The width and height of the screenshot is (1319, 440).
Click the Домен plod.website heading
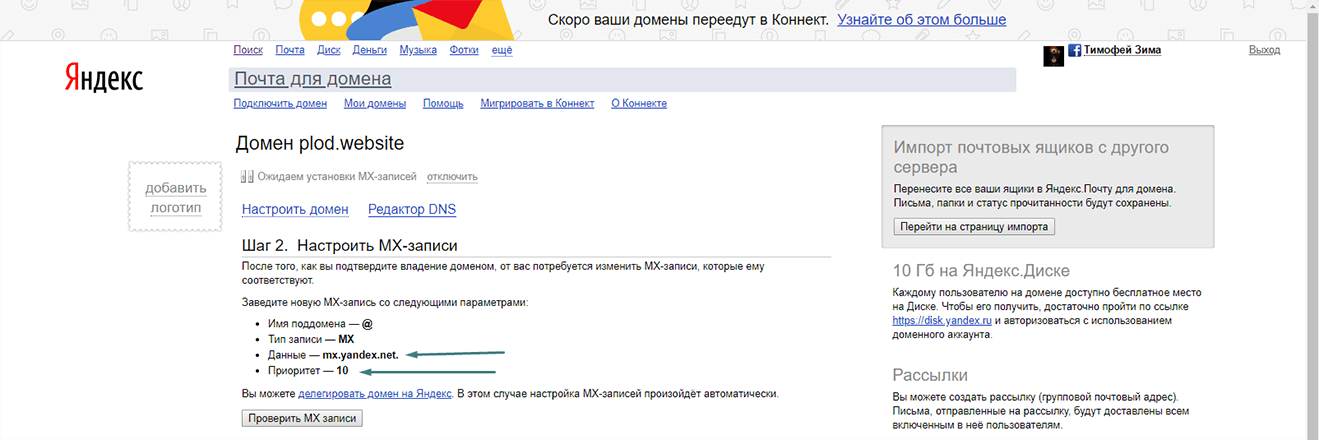[320, 143]
